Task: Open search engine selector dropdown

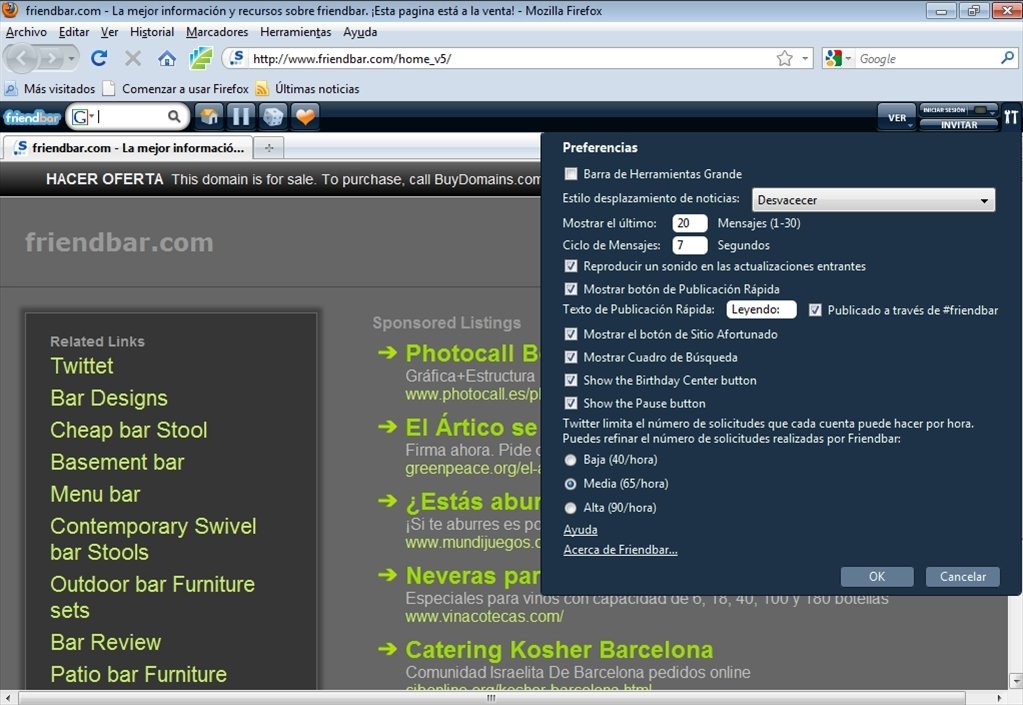Action: pyautogui.click(x=838, y=59)
